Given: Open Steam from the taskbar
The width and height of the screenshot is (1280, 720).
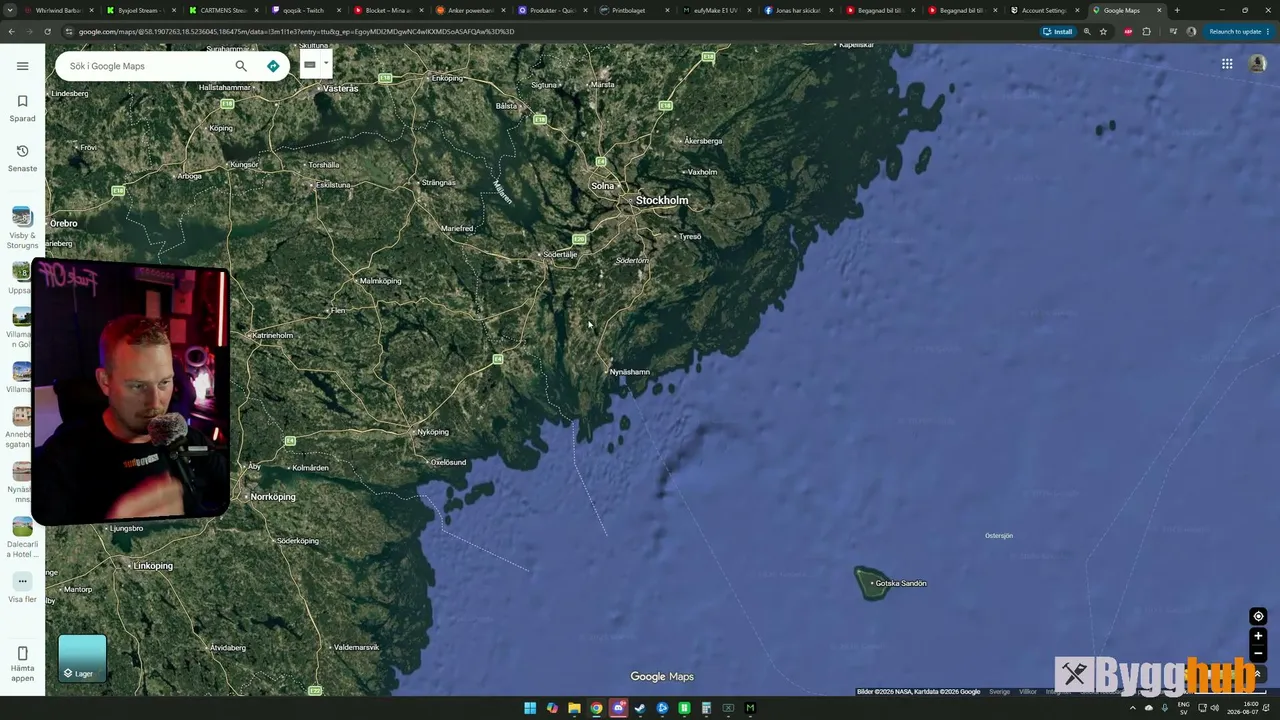Looking at the screenshot, I should [640, 708].
